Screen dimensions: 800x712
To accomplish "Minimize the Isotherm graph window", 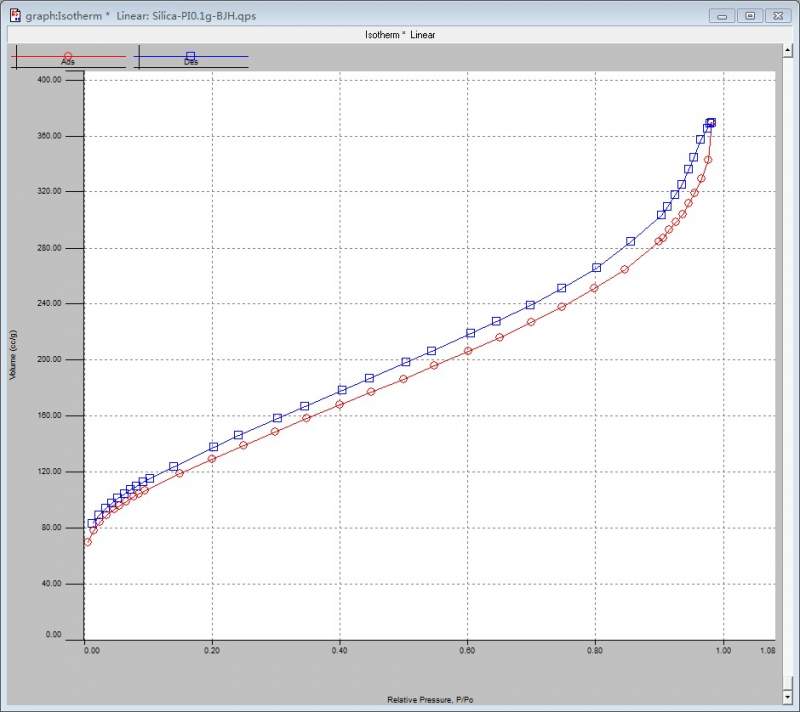I will (x=722, y=16).
